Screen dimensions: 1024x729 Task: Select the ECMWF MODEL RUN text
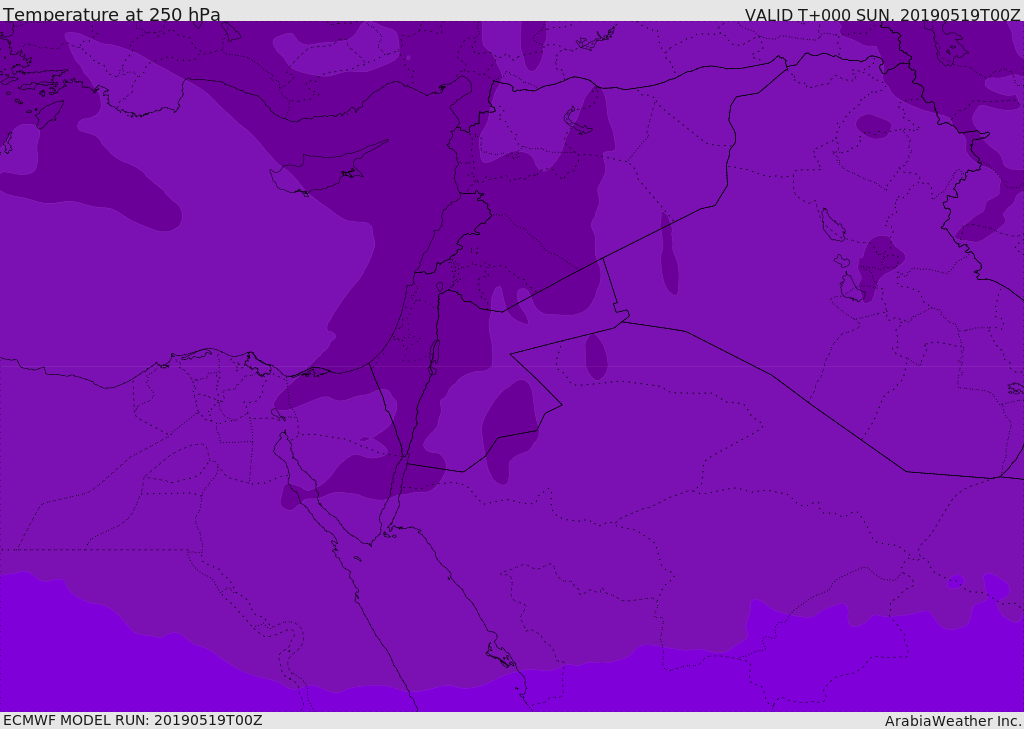click(132, 720)
